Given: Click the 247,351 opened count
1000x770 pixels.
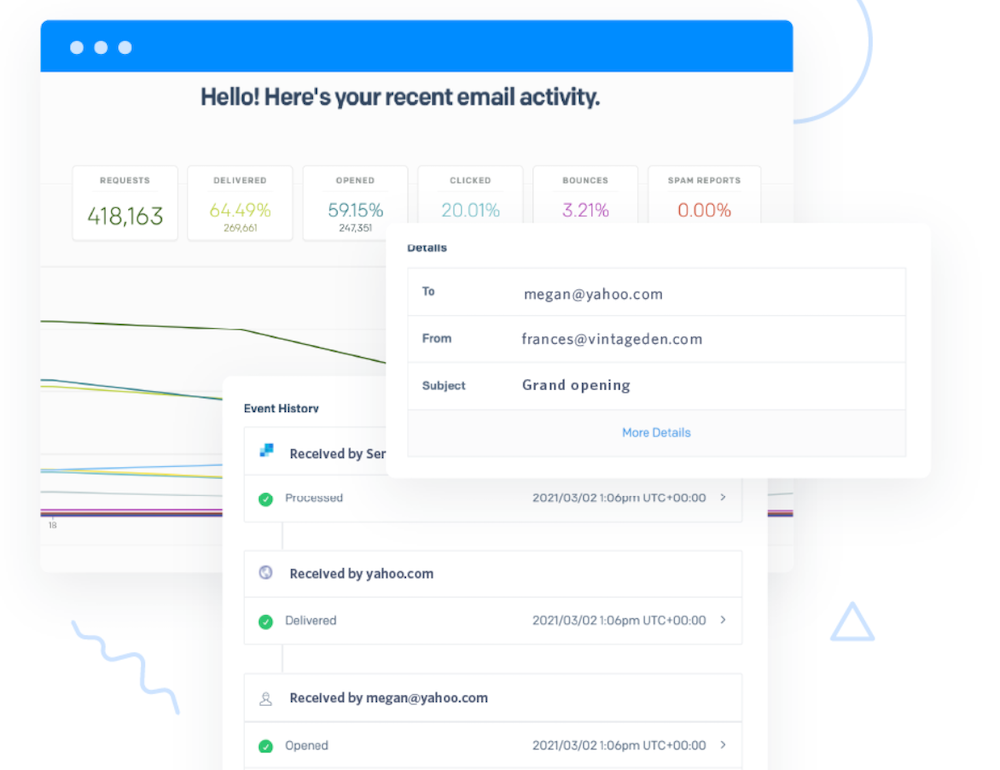Looking at the screenshot, I should (x=355, y=228).
